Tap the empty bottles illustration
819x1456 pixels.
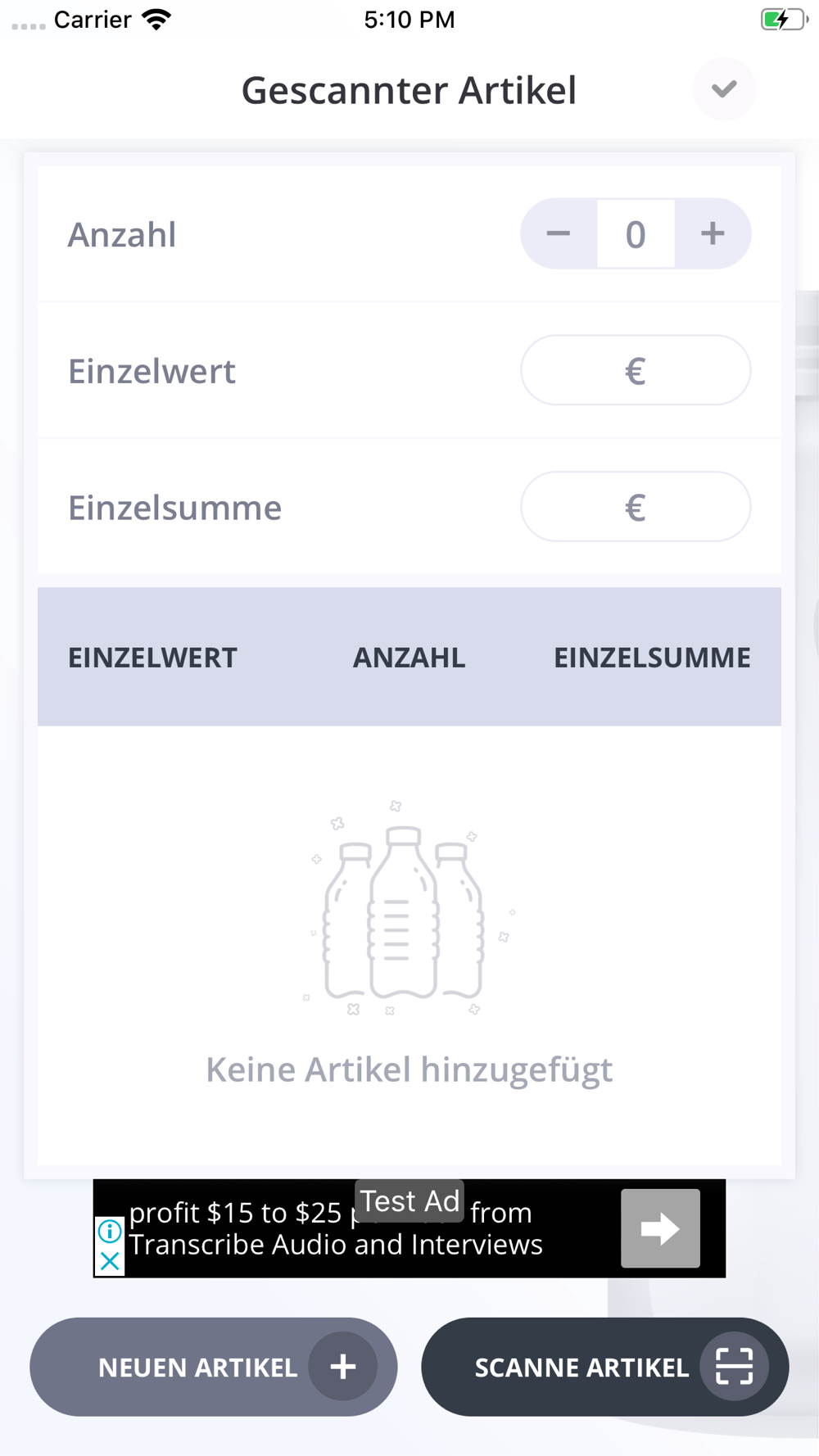coord(405,911)
